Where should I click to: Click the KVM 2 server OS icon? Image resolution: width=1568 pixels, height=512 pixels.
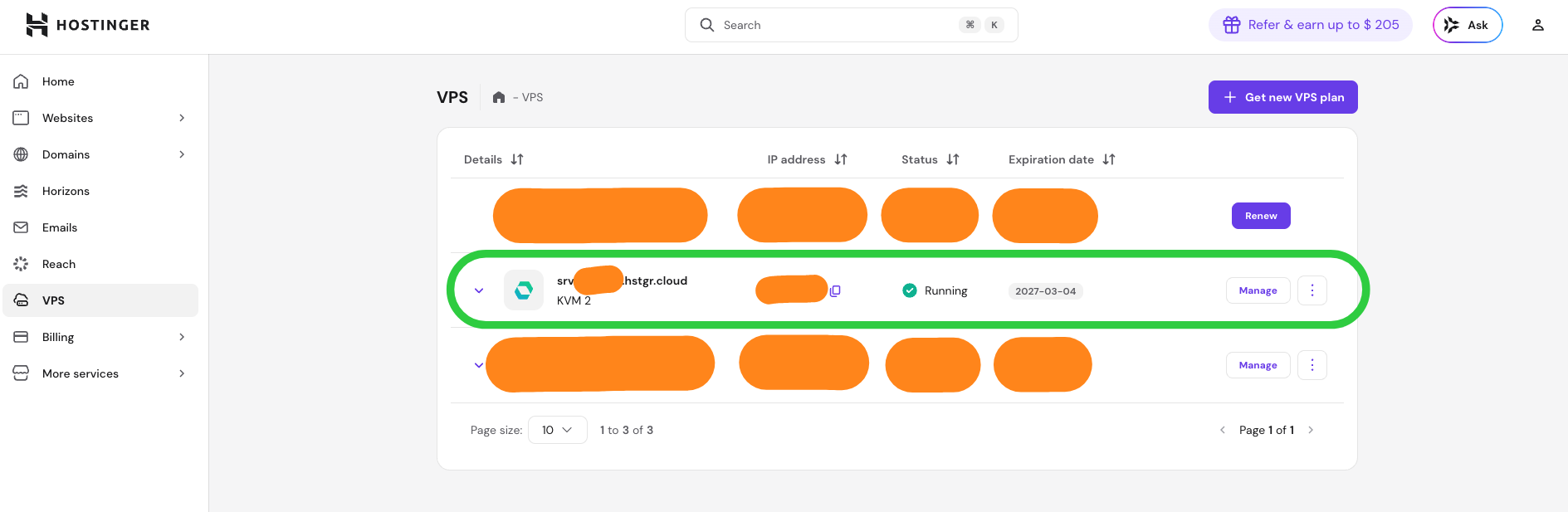point(524,290)
